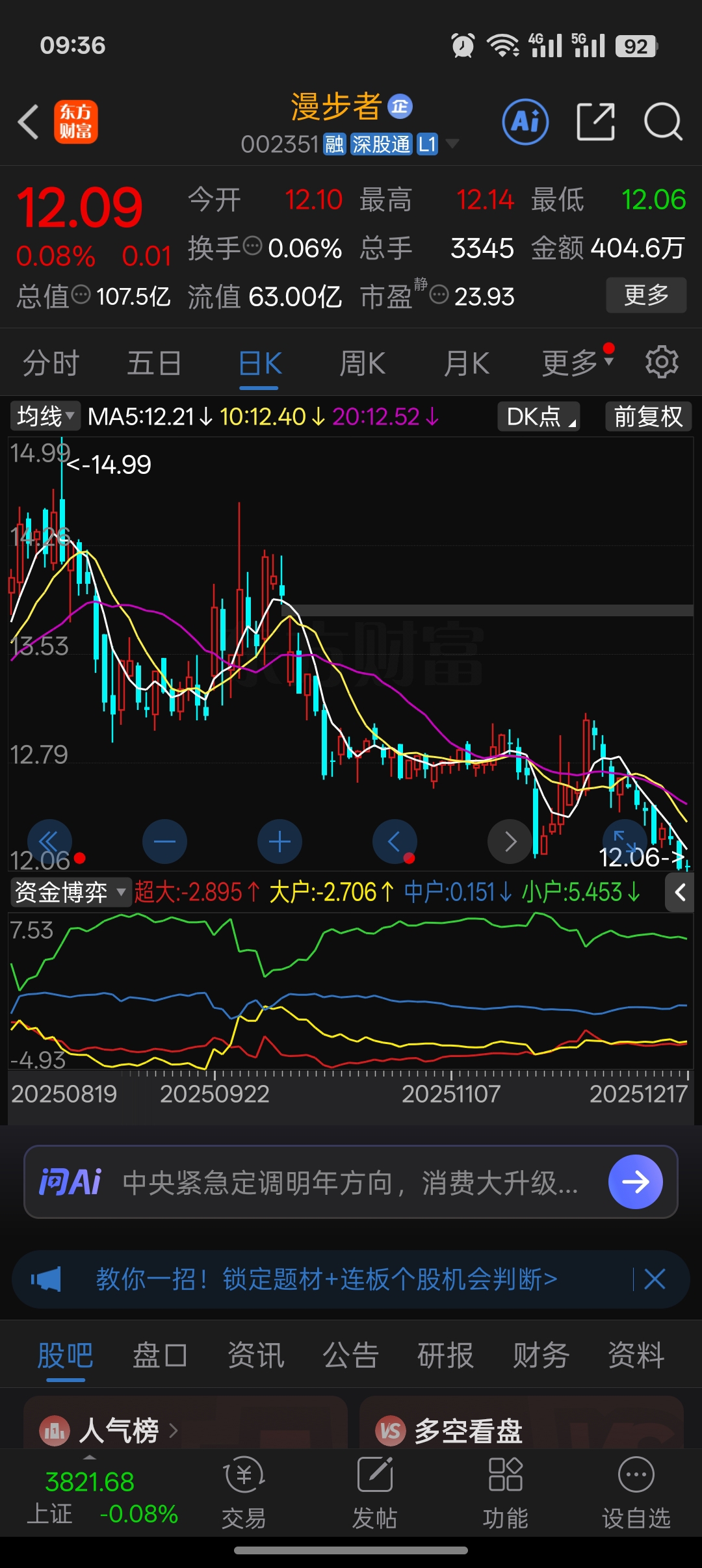The image size is (702, 1568).
Task: Tap the 融 margin tag
Action: tap(334, 144)
